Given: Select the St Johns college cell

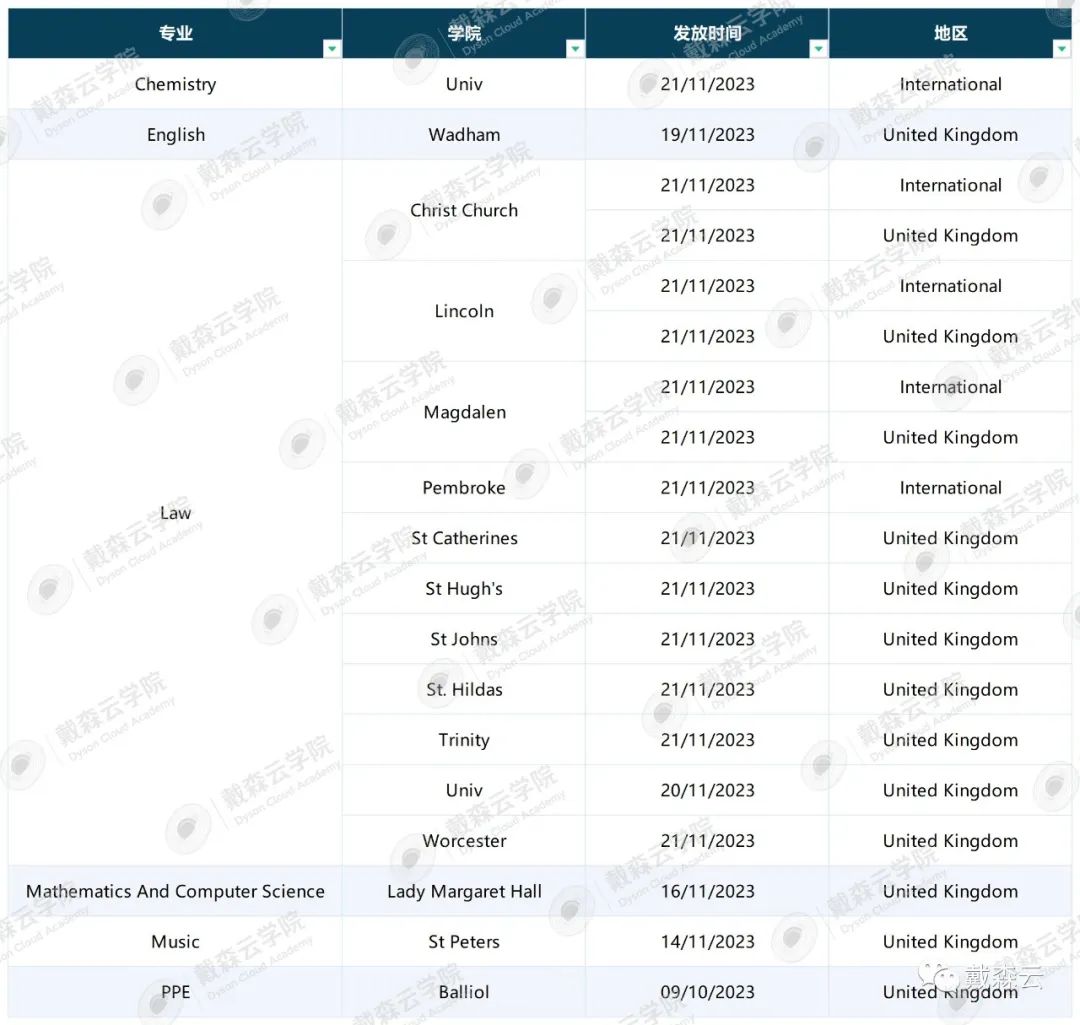Looking at the screenshot, I should pos(464,639).
